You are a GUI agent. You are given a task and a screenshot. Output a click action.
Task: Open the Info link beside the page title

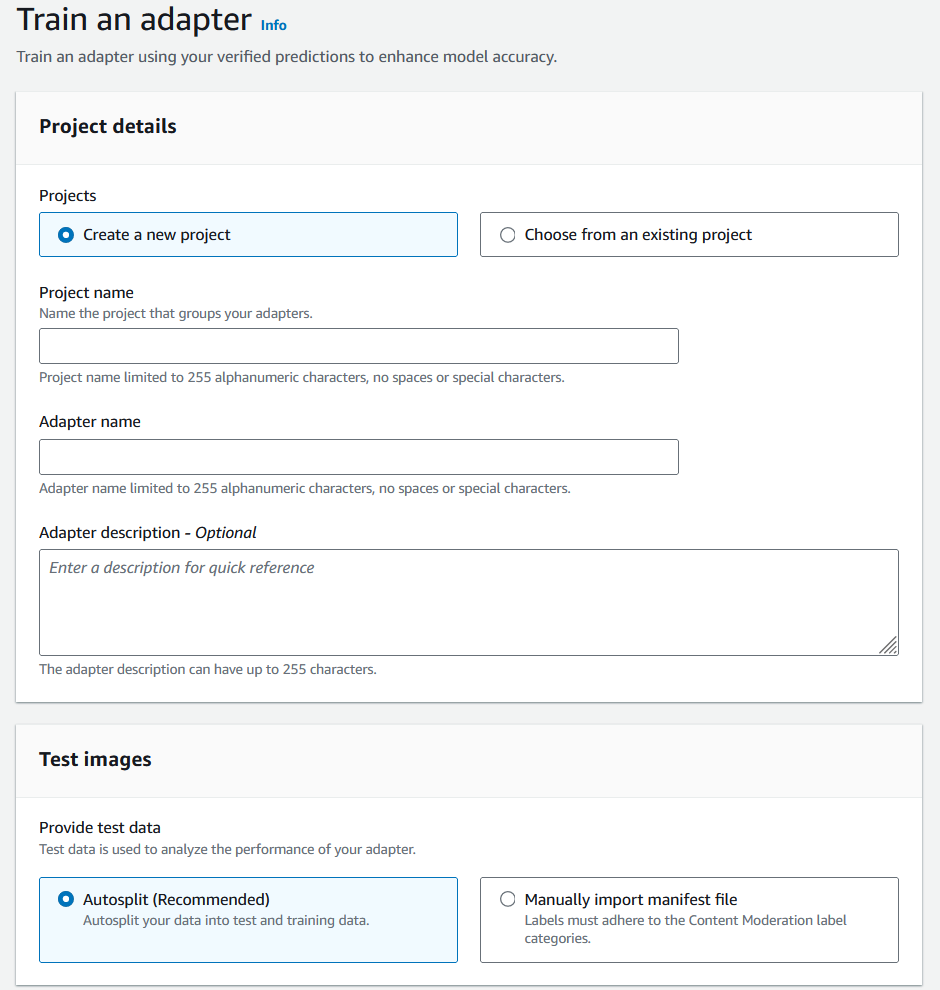pos(273,25)
